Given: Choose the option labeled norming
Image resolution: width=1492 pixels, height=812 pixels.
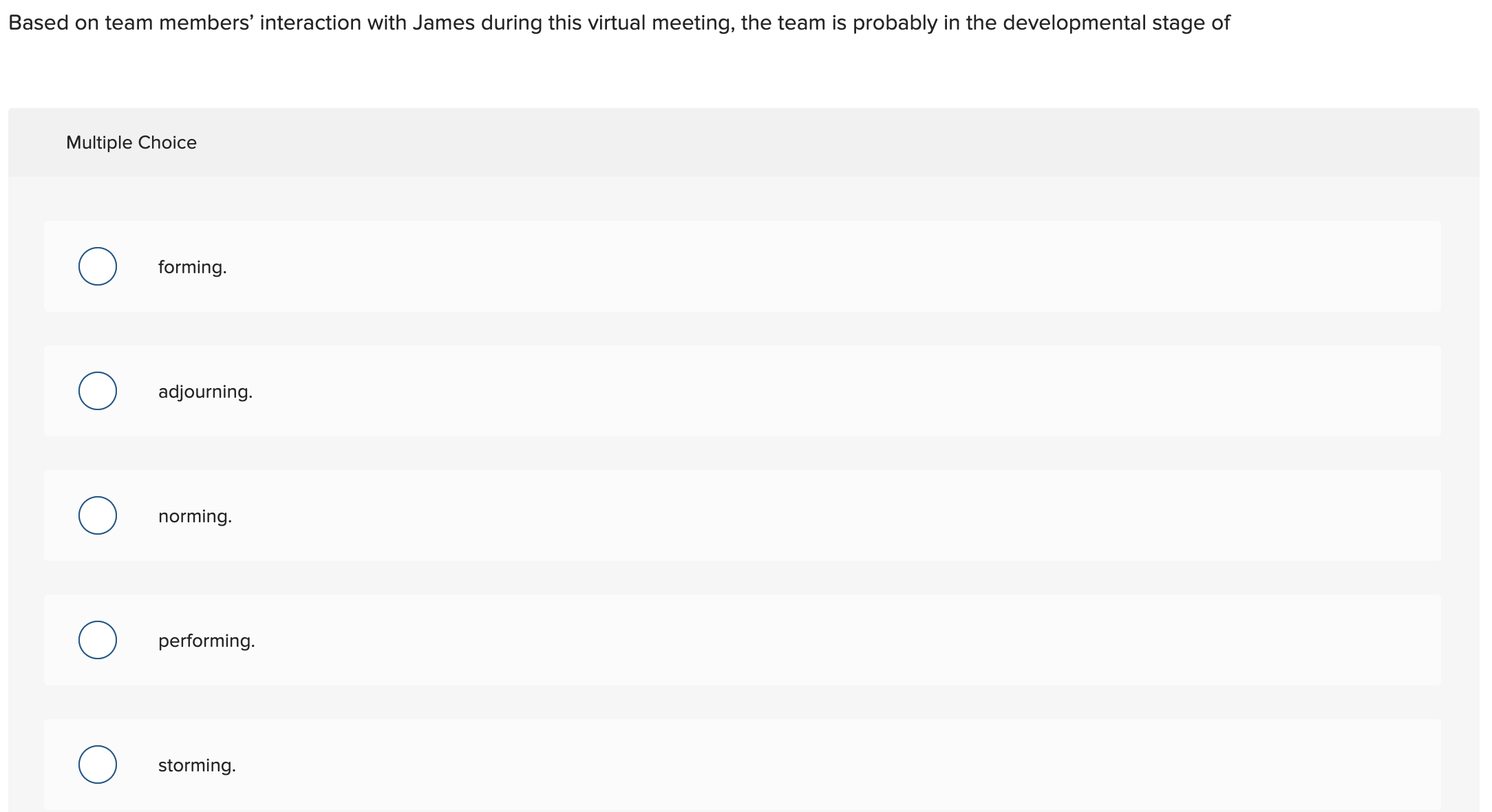Looking at the screenshot, I should tap(195, 515).
